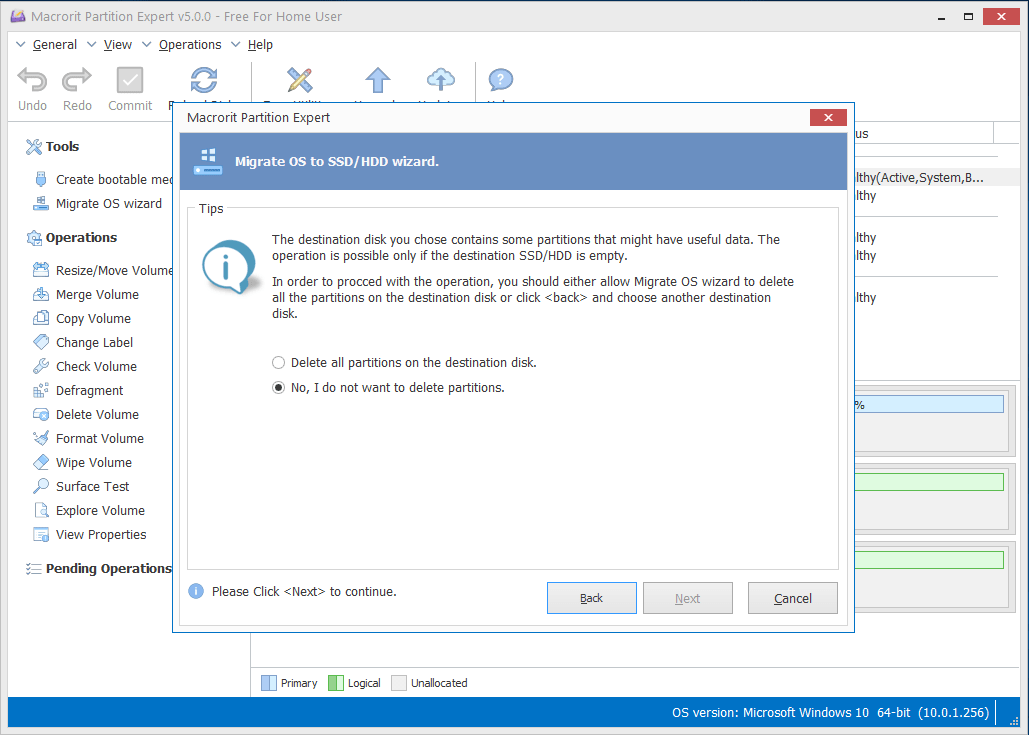This screenshot has height=735, width=1029.
Task: Click the Redo arrow icon
Action: pyautogui.click(x=77, y=80)
